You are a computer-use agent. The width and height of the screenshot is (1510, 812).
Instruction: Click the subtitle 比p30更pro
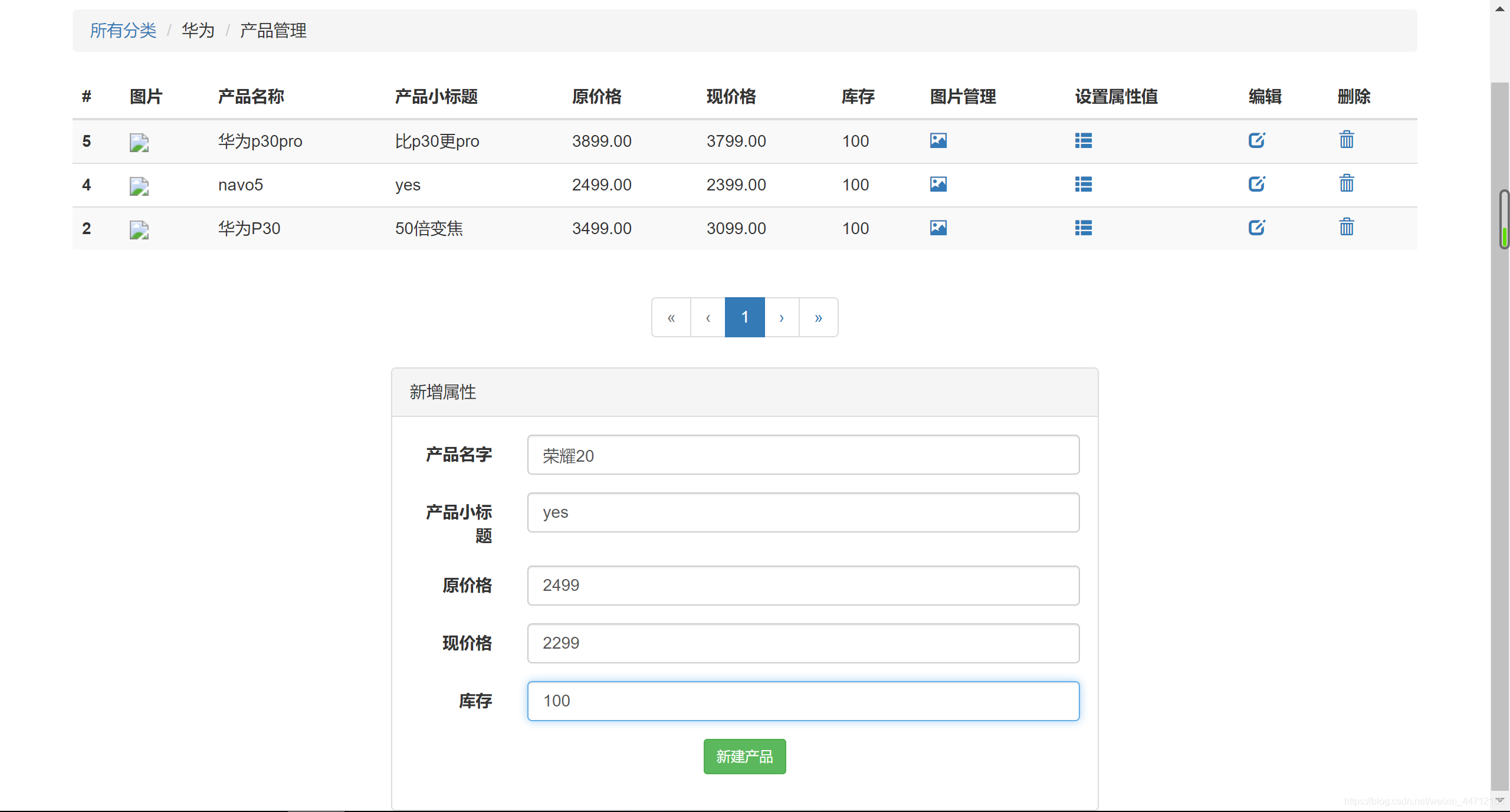pyautogui.click(x=437, y=141)
